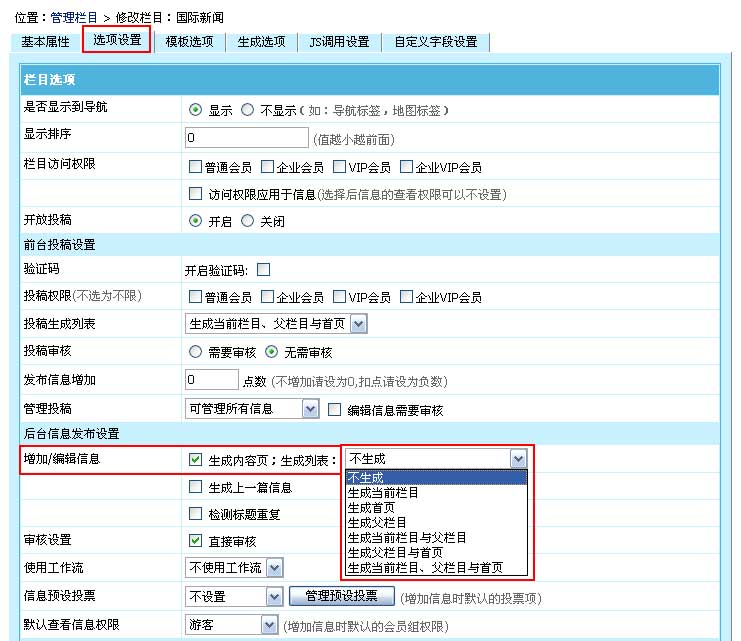Select 关闭 radio for 开放投稿
The height and width of the screenshot is (641, 741).
click(247, 221)
